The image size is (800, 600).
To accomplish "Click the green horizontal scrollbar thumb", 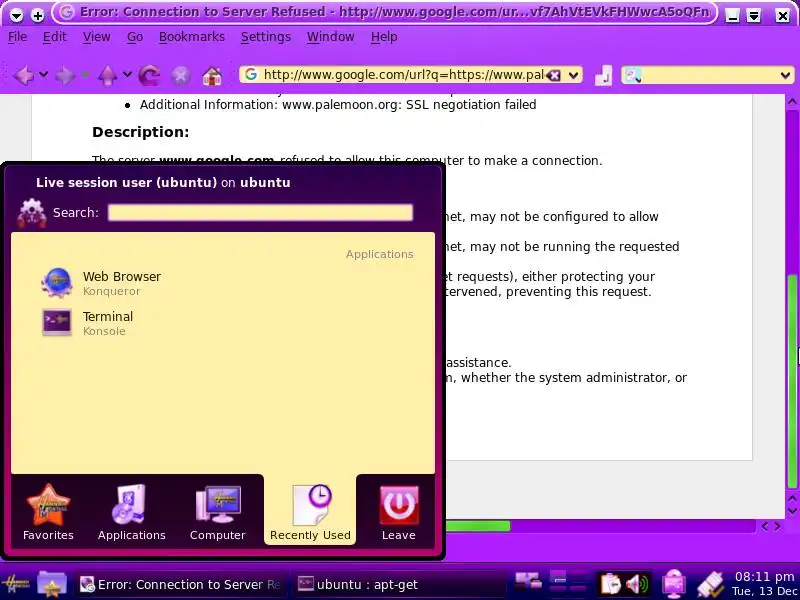I will (x=478, y=526).
